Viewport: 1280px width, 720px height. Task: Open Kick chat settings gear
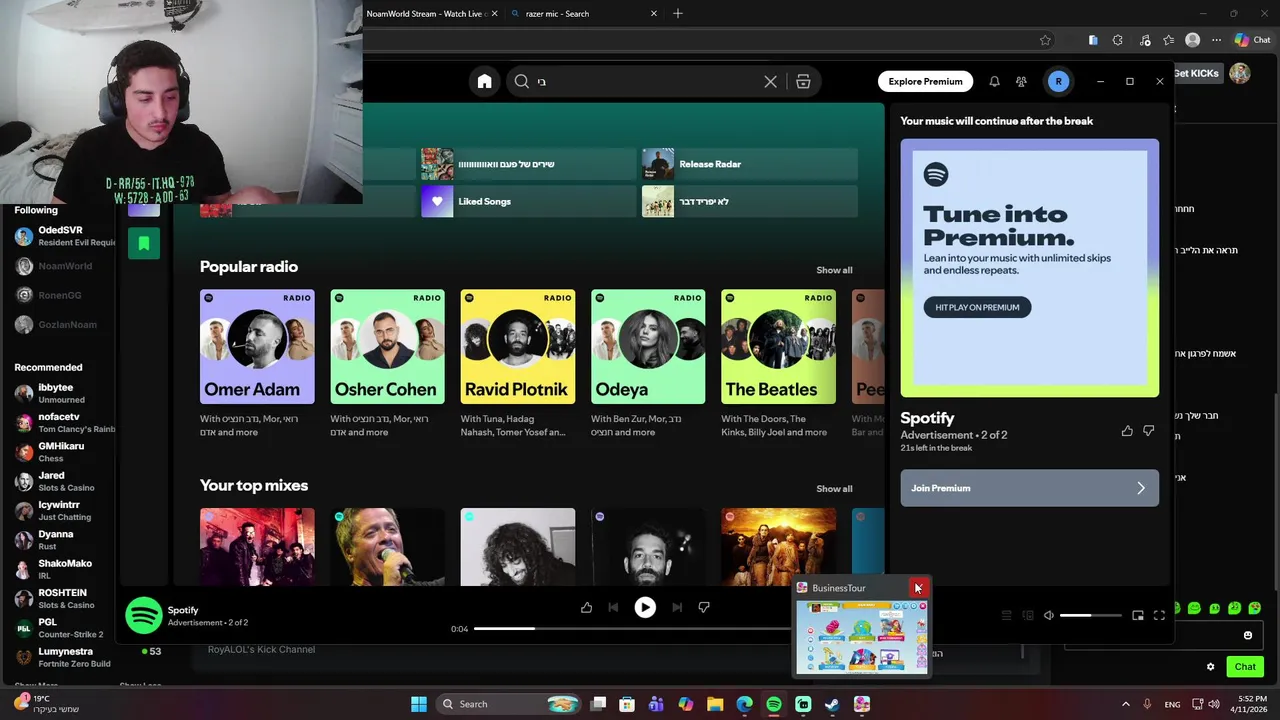point(1210,667)
